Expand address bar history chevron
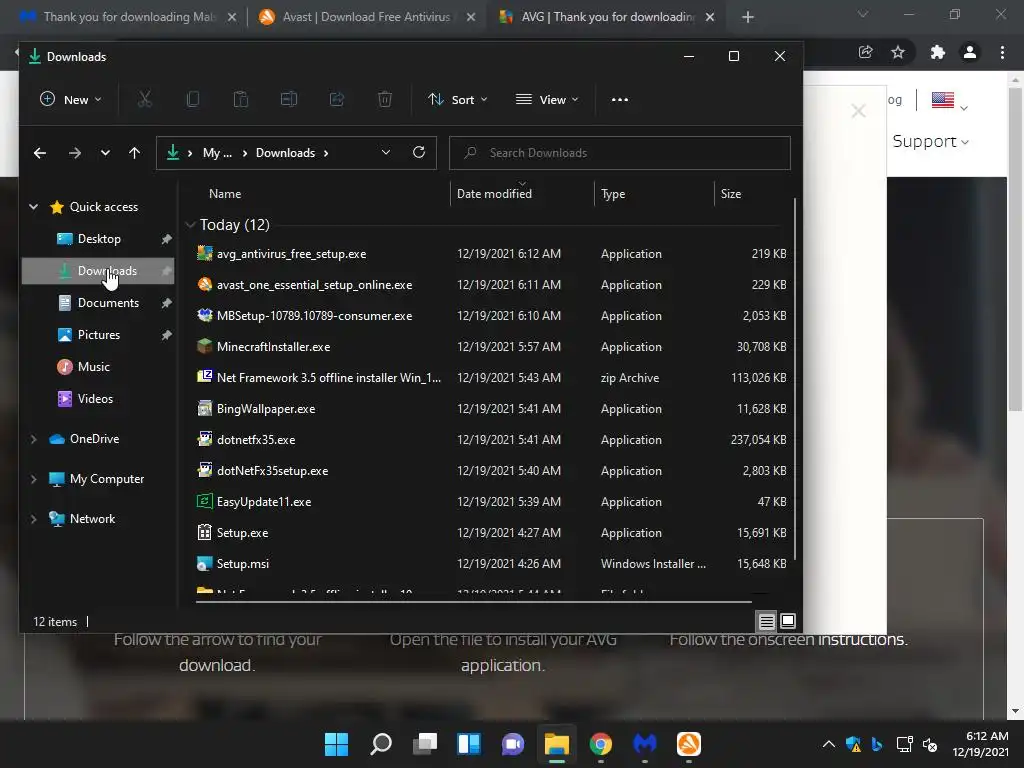1024x768 pixels. [386, 152]
